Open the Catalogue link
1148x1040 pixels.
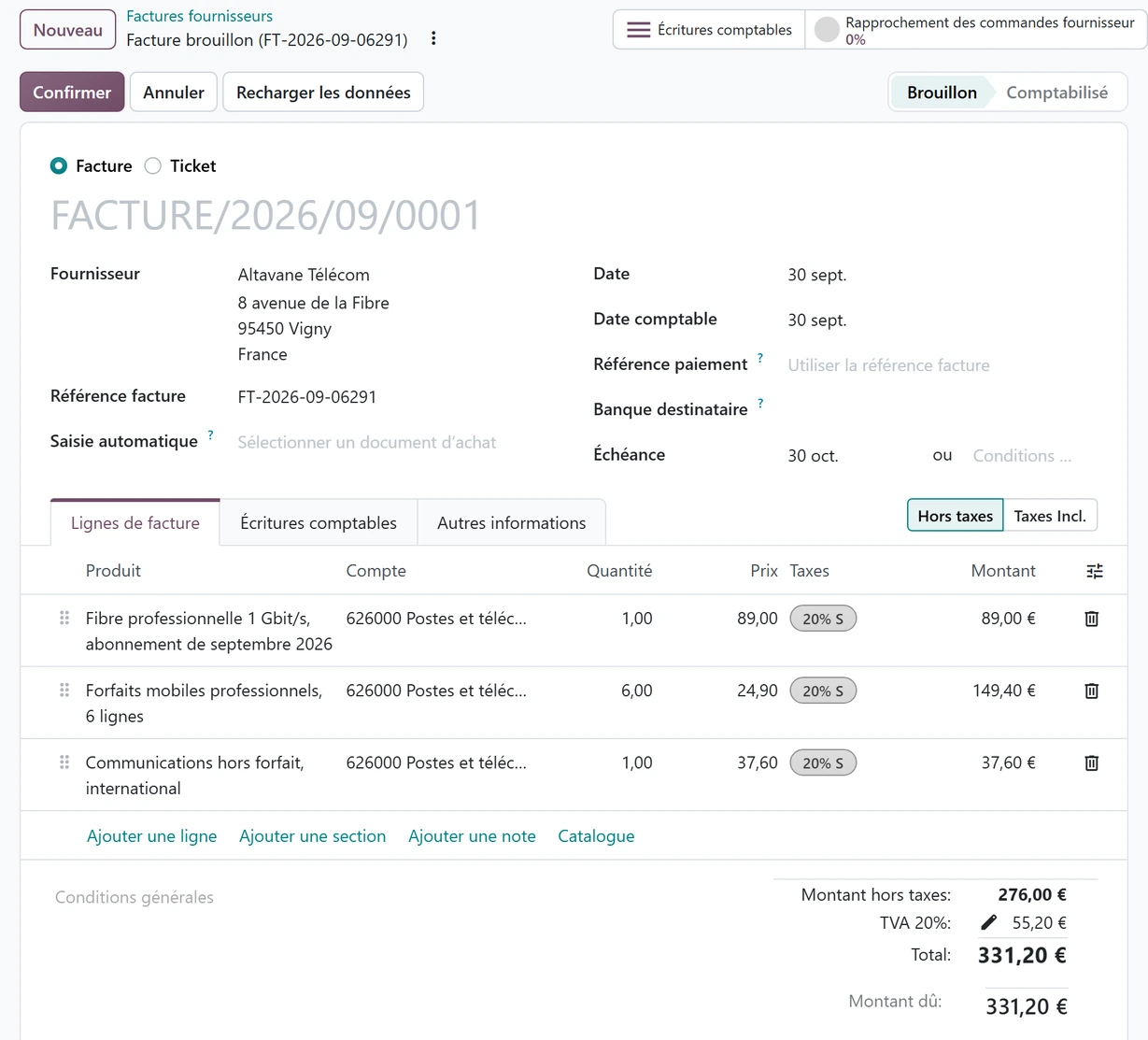596,836
